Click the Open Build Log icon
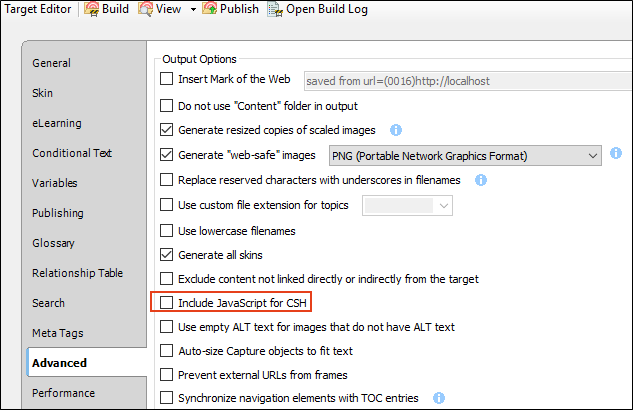Image resolution: width=633 pixels, height=410 pixels. point(275,9)
